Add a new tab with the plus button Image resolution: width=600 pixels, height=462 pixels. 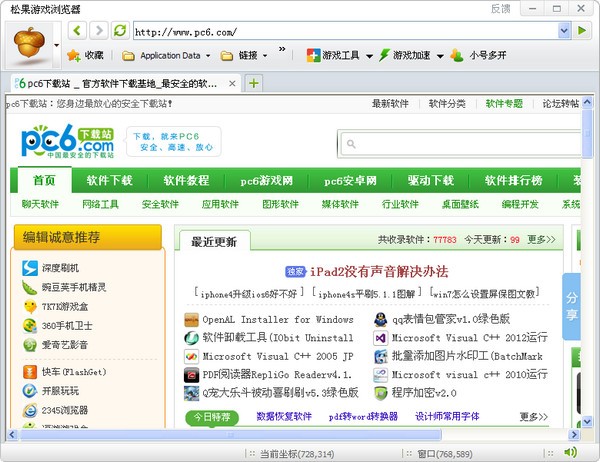tap(253, 83)
